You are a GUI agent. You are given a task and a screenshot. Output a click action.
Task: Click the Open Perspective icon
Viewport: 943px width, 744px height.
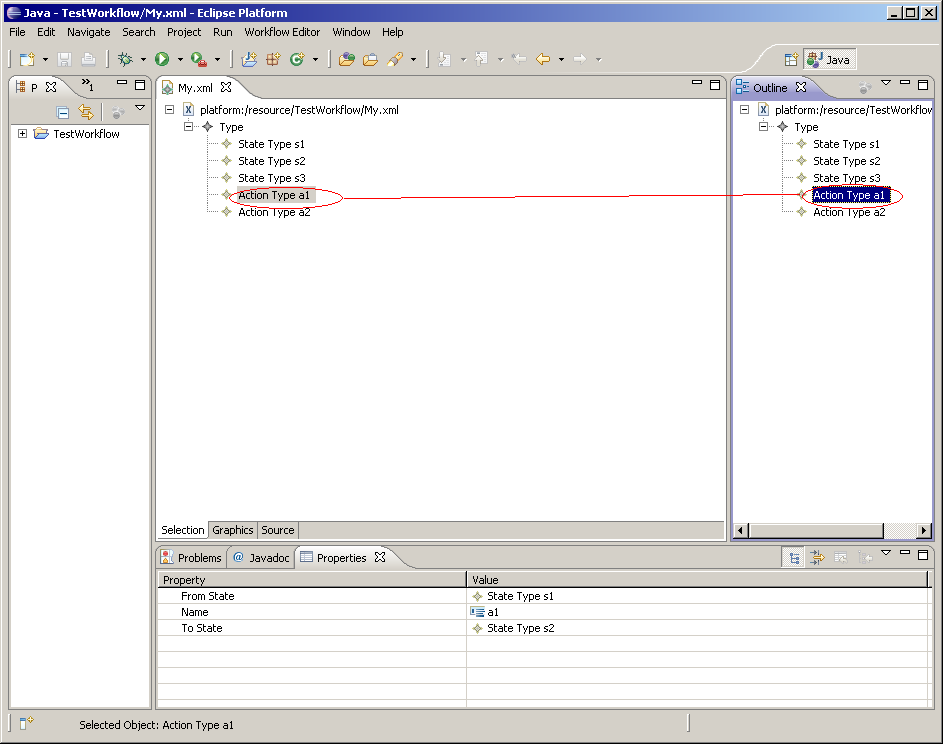(791, 60)
